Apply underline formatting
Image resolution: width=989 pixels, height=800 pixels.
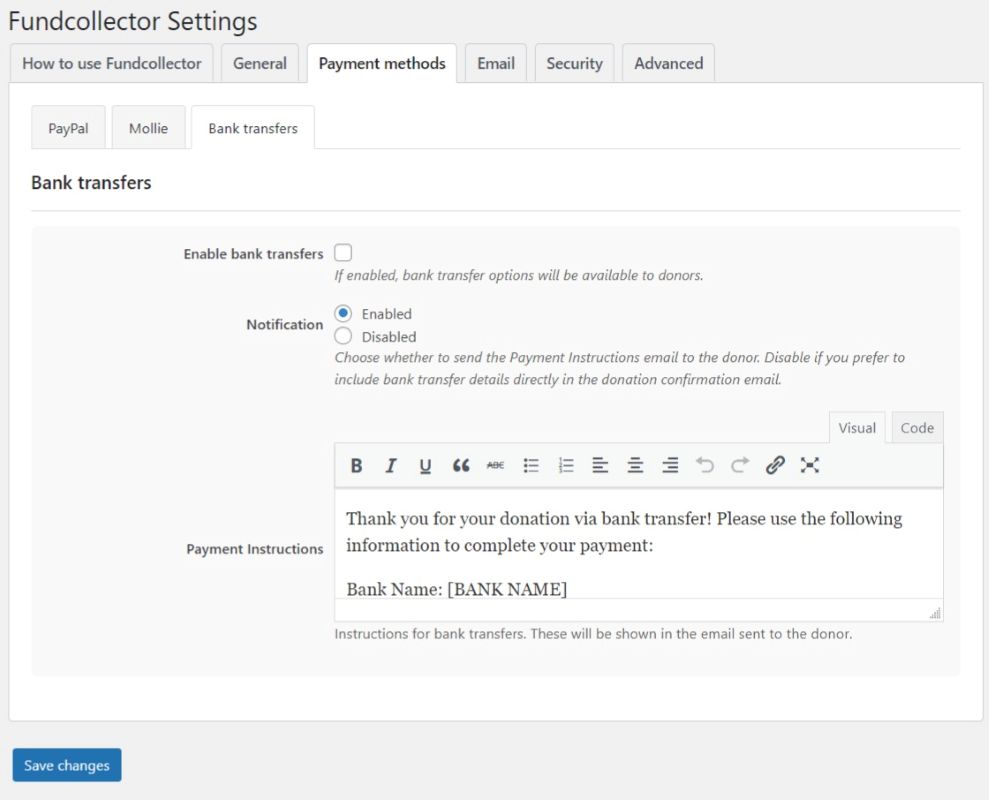pyautogui.click(x=425, y=465)
